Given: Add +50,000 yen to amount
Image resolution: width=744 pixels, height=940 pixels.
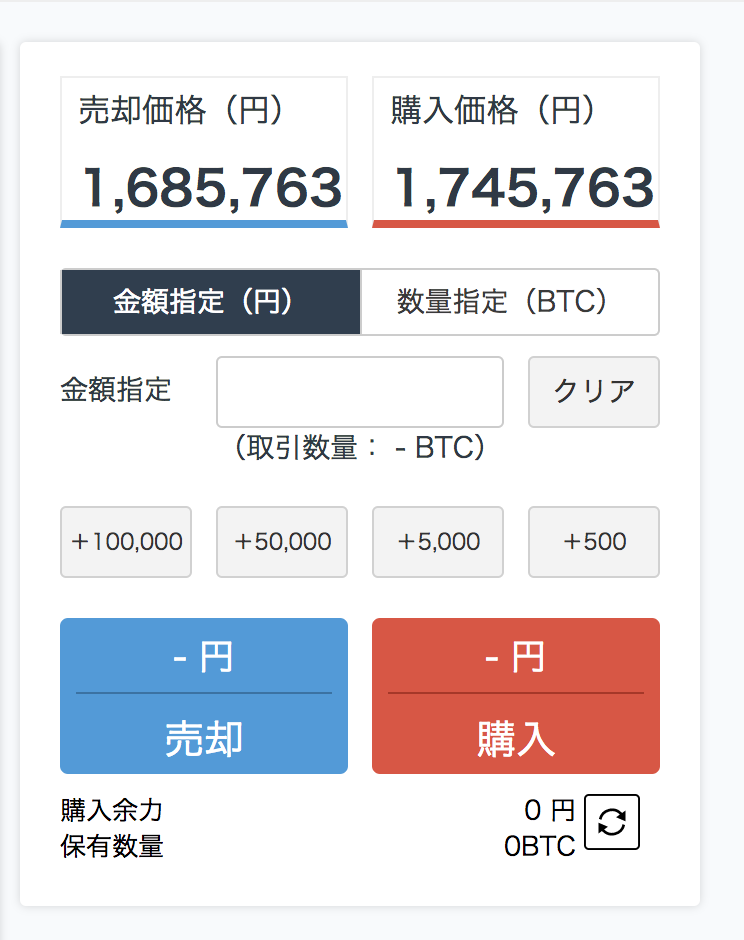Looking at the screenshot, I should click(x=282, y=542).
